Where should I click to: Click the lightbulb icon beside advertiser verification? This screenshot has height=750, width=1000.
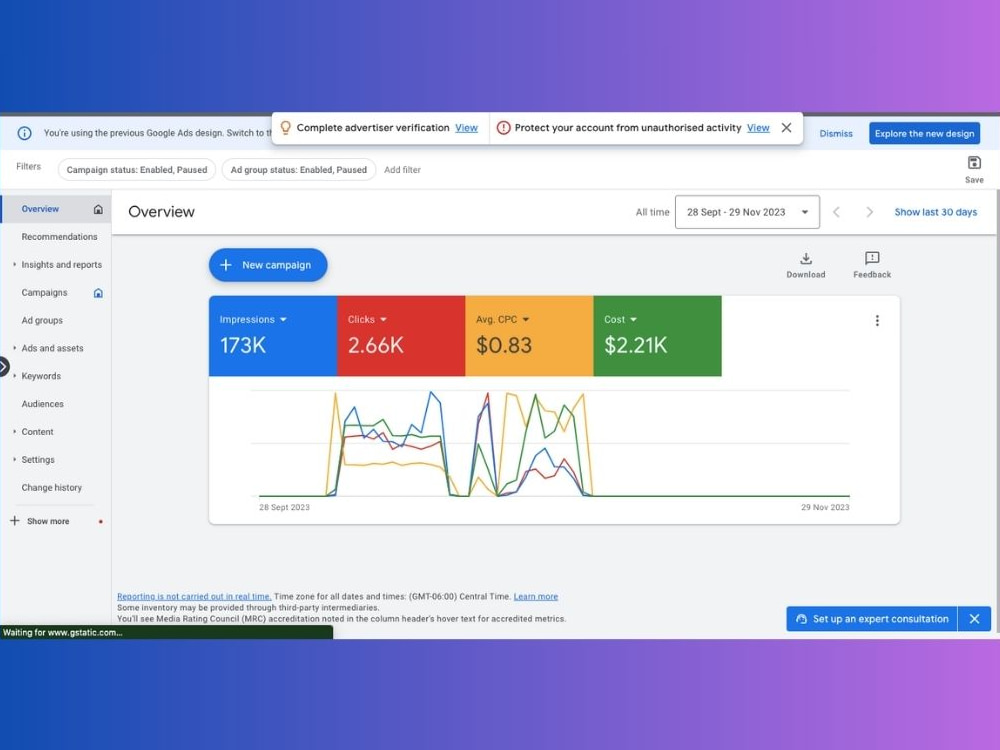(x=286, y=128)
